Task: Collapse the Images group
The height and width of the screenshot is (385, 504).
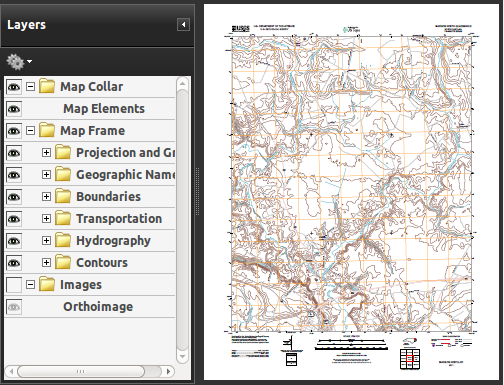Action: coord(30,285)
